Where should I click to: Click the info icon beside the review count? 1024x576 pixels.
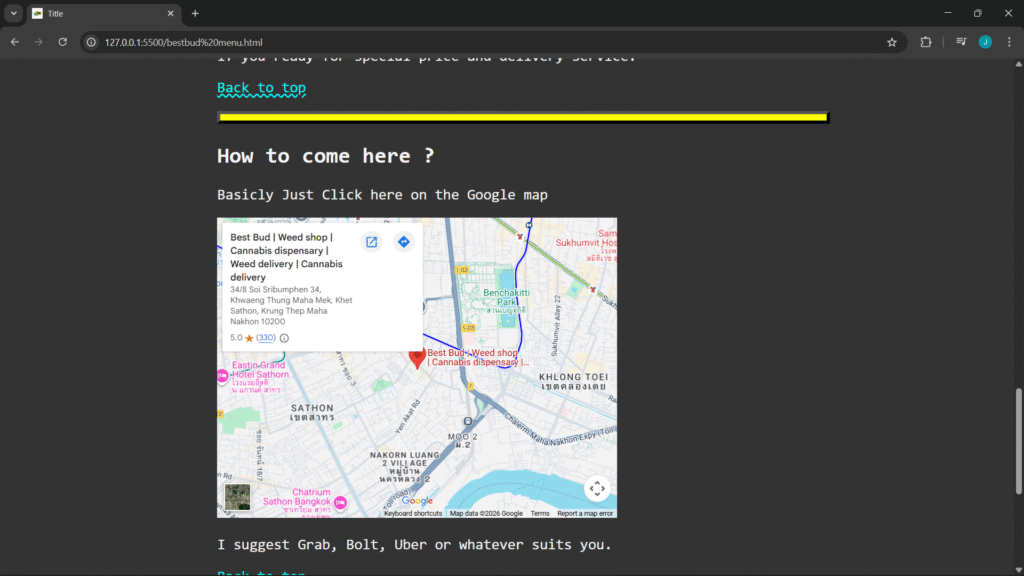(x=284, y=338)
